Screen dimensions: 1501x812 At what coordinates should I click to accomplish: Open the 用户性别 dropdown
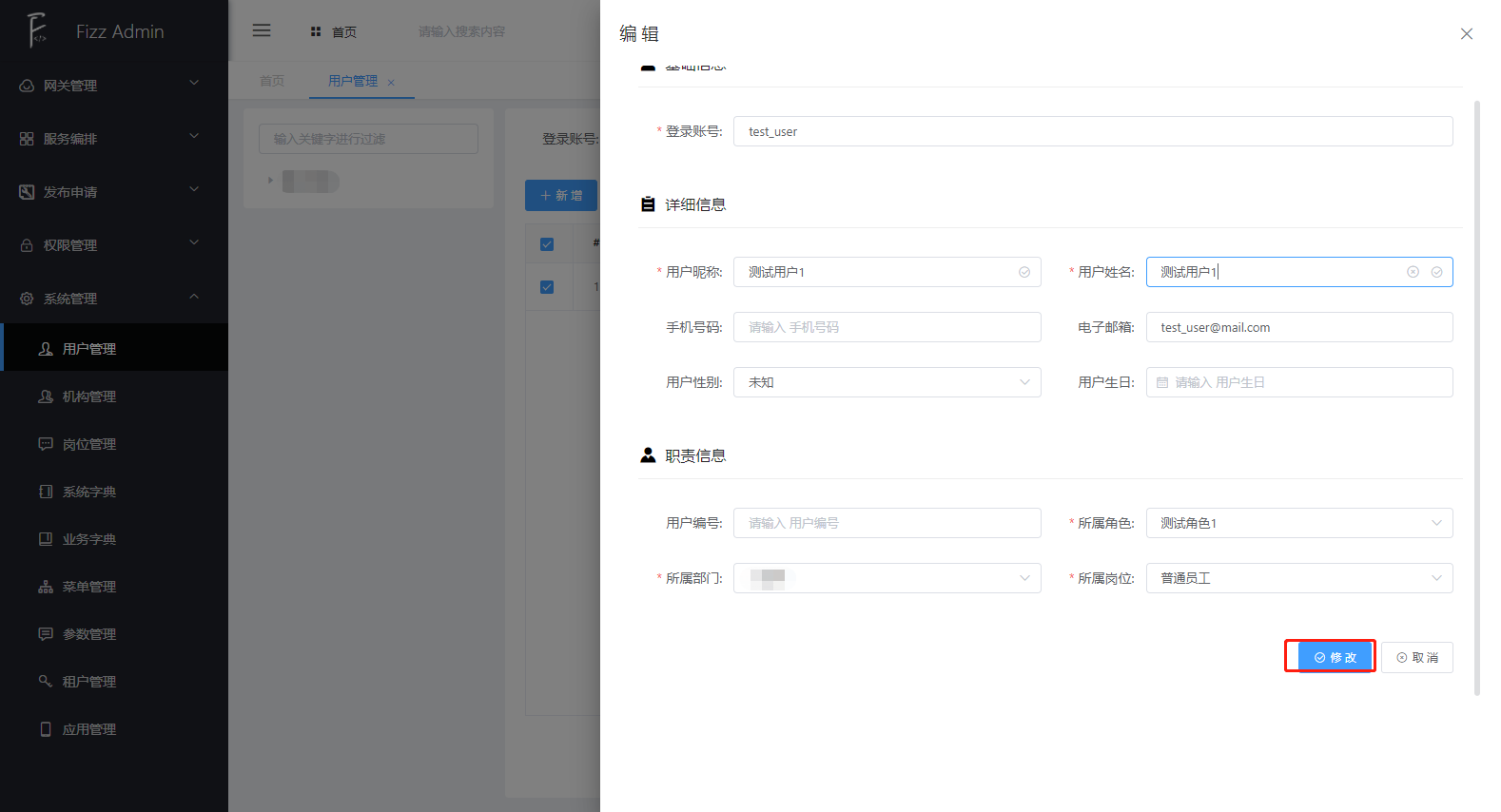(887, 382)
